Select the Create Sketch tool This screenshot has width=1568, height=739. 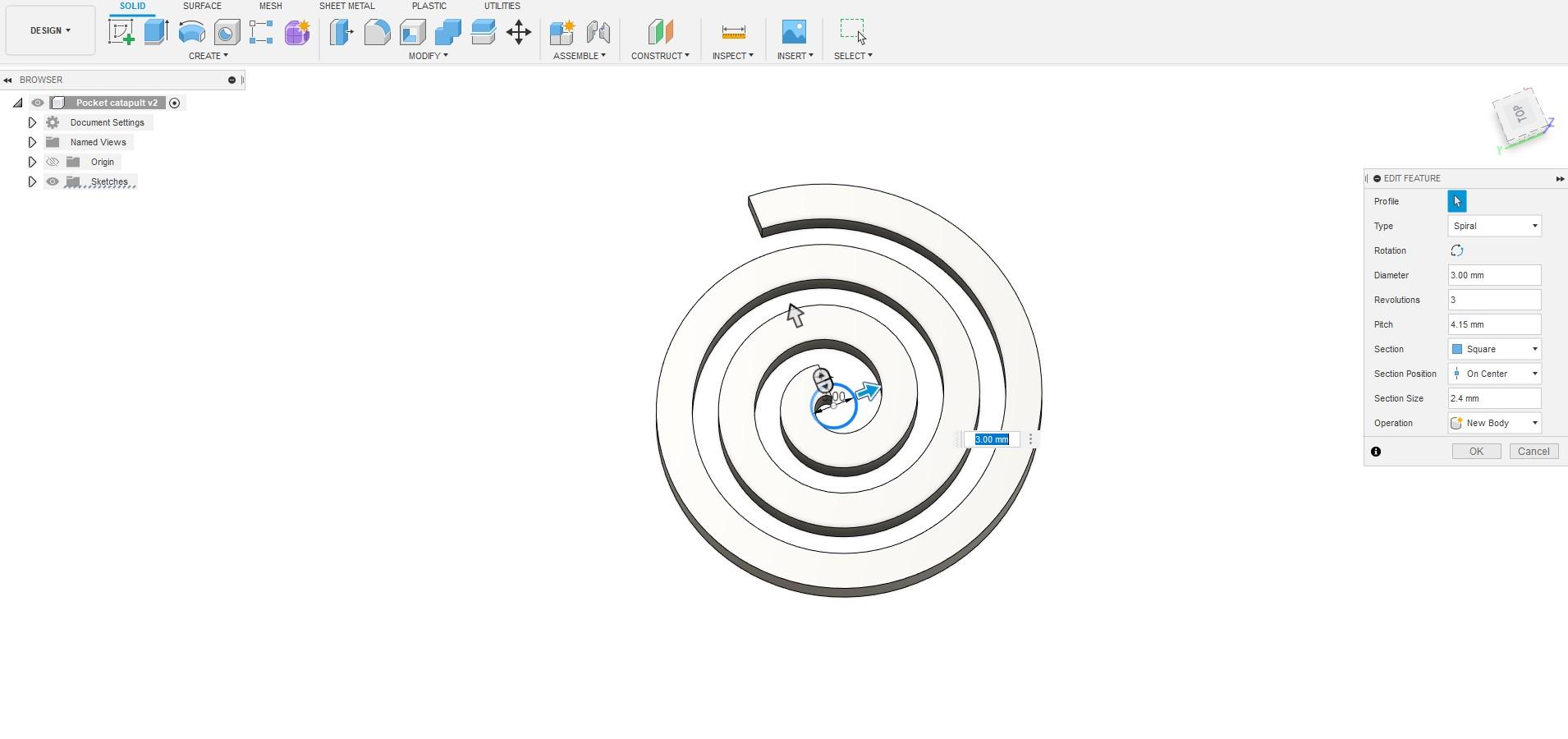click(x=121, y=32)
